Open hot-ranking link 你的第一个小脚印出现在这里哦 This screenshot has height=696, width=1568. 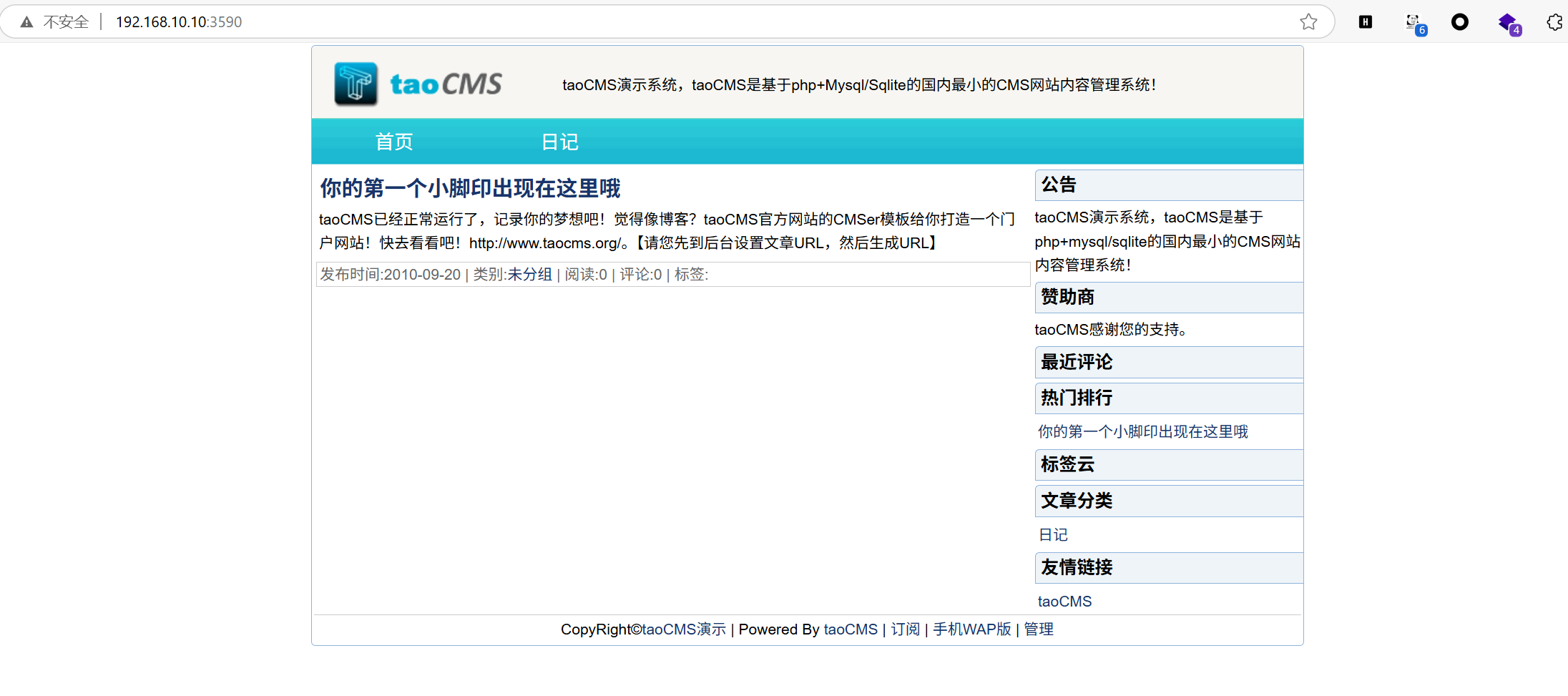point(1142,431)
